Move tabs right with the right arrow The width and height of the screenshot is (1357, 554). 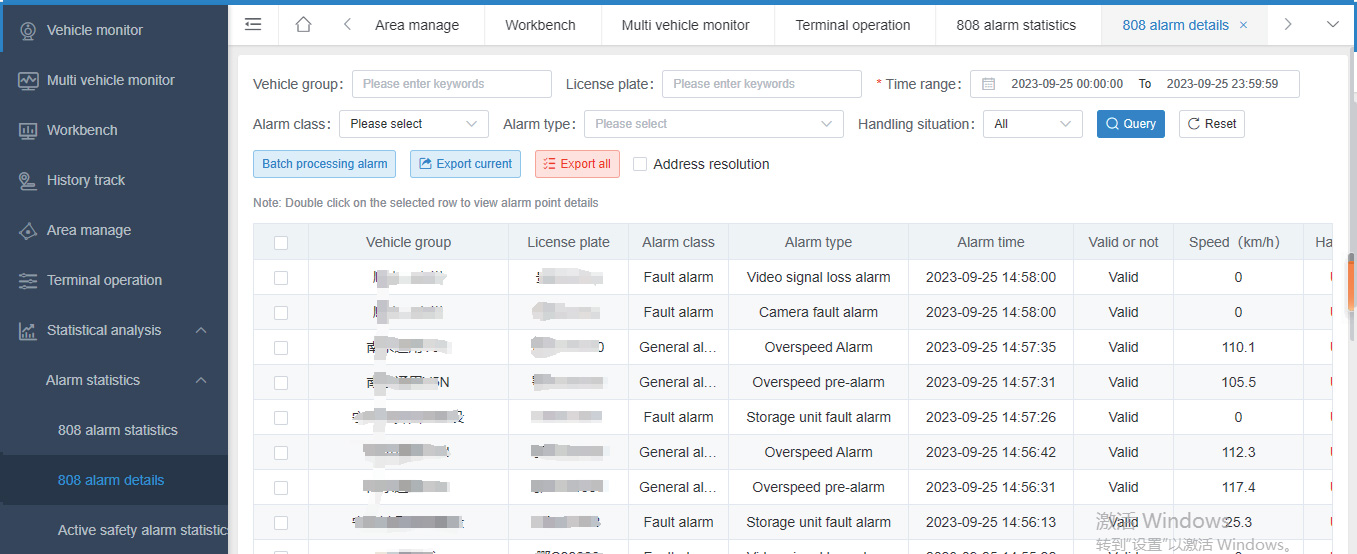coord(1288,24)
